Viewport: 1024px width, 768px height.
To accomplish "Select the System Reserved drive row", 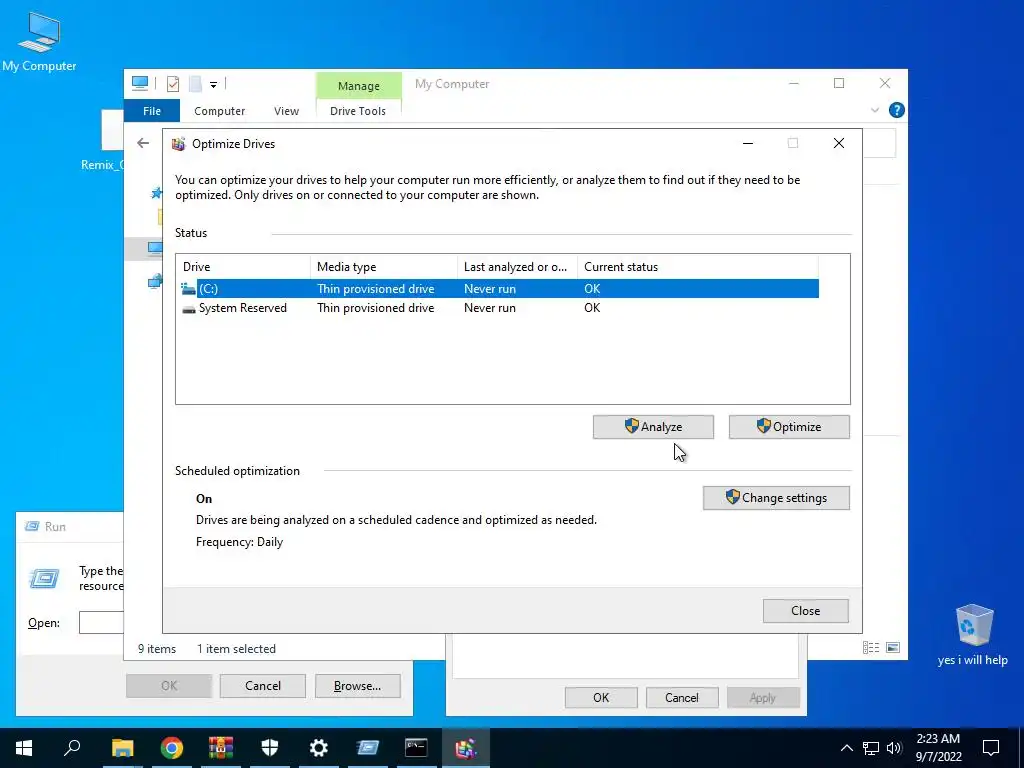I will coord(500,308).
